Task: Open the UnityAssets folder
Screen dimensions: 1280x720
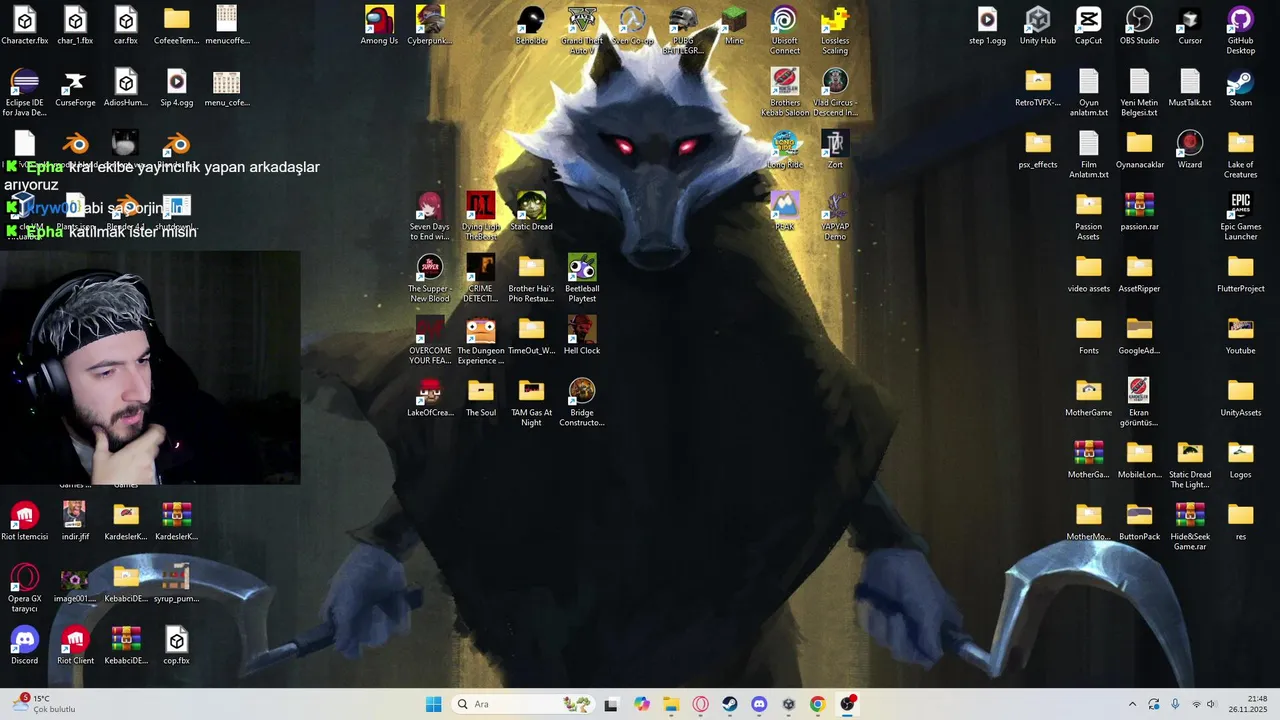Action: pos(1240,398)
